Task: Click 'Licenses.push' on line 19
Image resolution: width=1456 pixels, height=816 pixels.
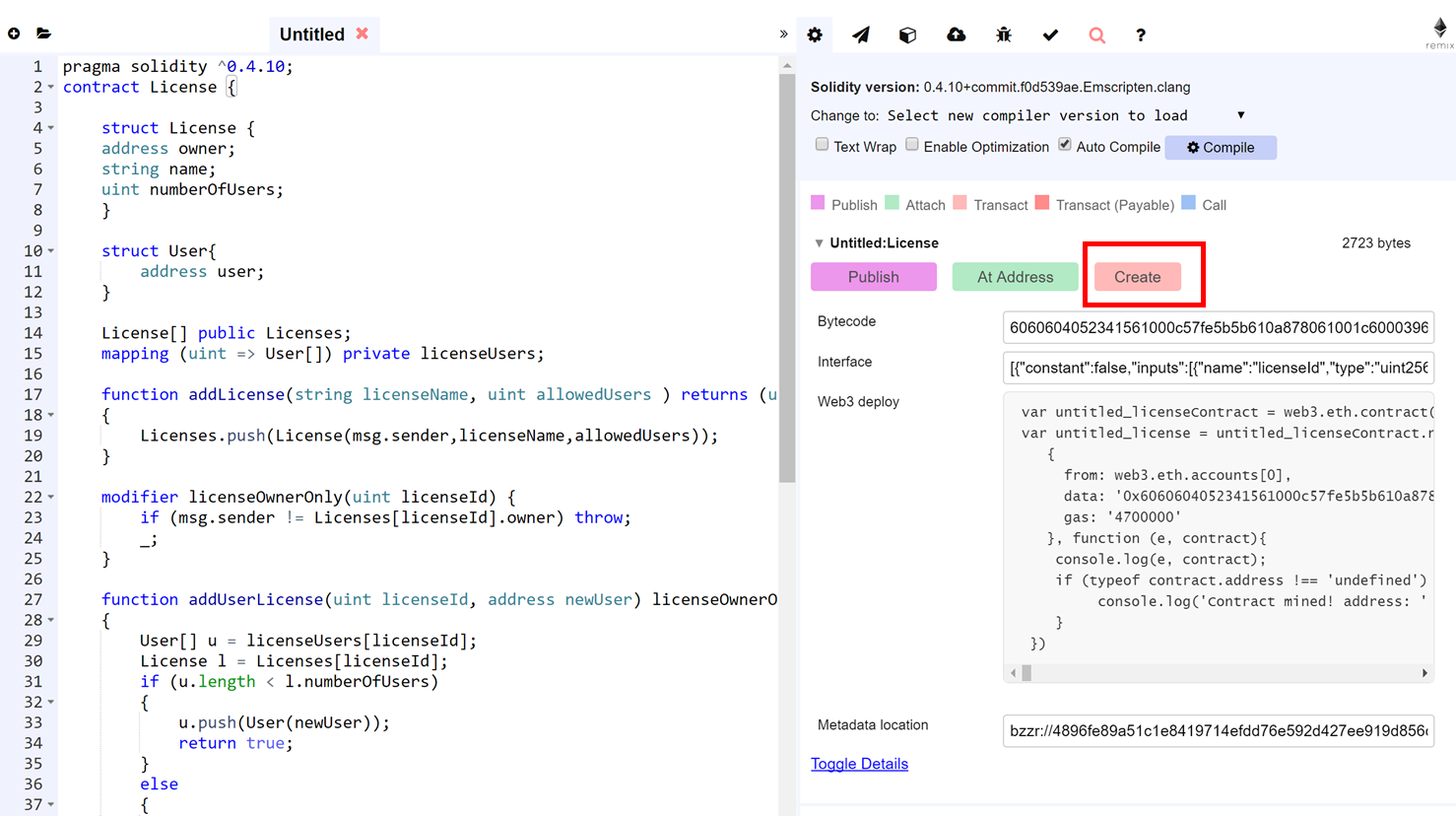Action: [203, 436]
